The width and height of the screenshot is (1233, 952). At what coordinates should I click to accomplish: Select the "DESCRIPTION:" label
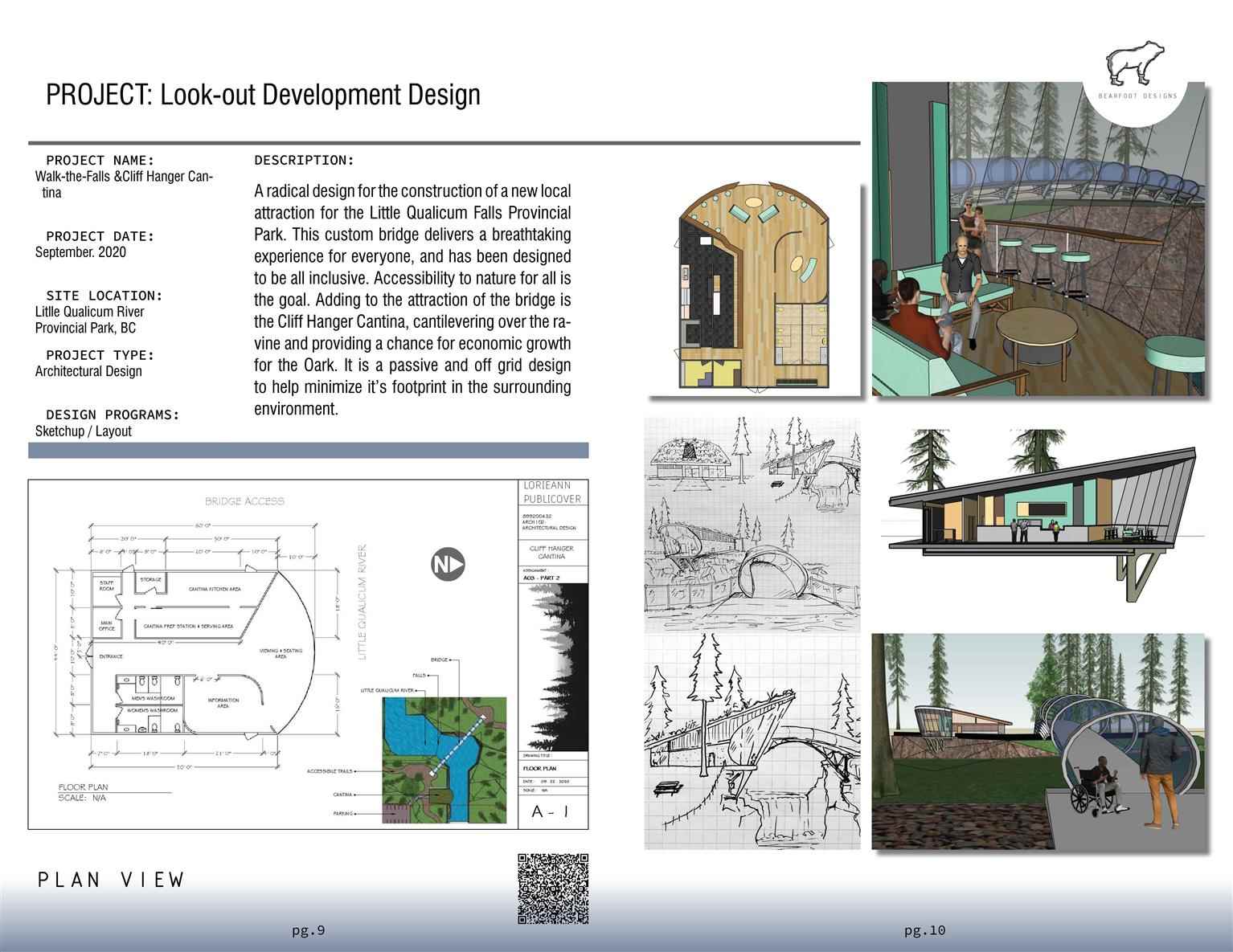305,160
